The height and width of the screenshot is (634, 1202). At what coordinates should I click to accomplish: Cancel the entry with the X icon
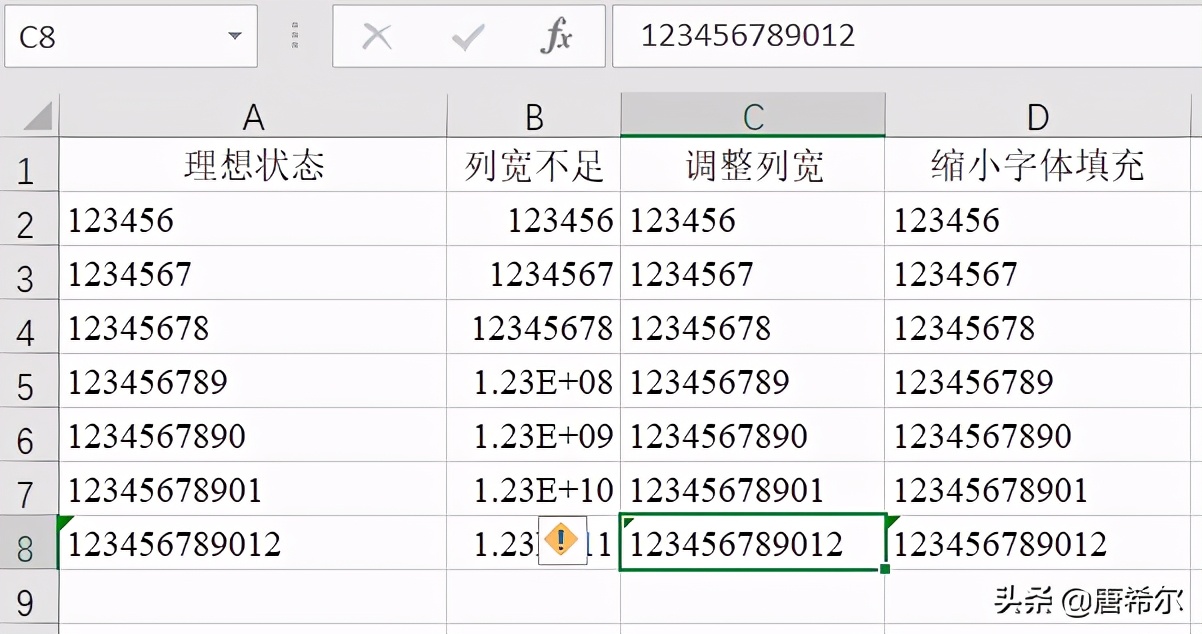[x=377, y=36]
